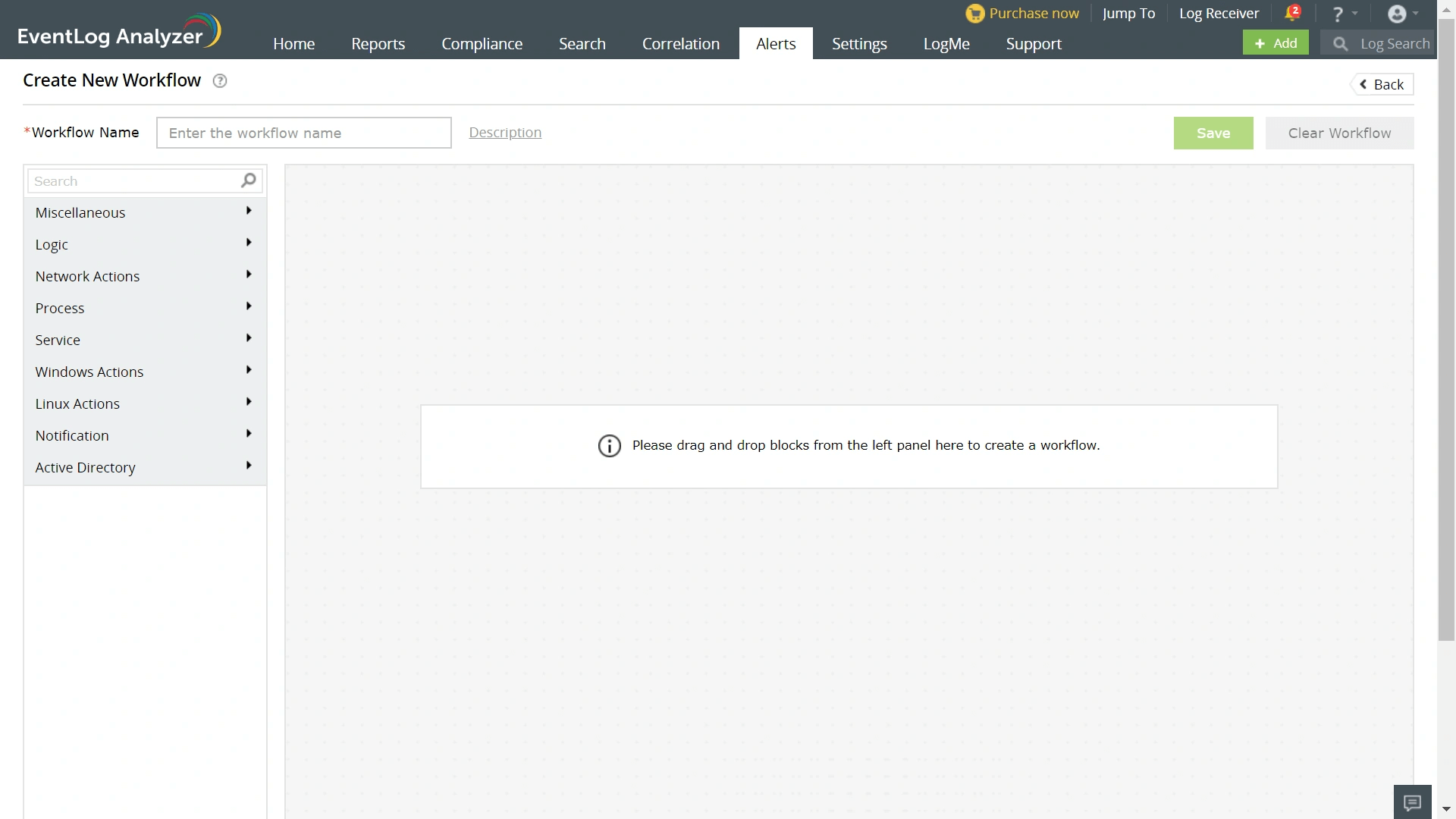
Task: Open the help question mark menu
Action: click(1338, 14)
